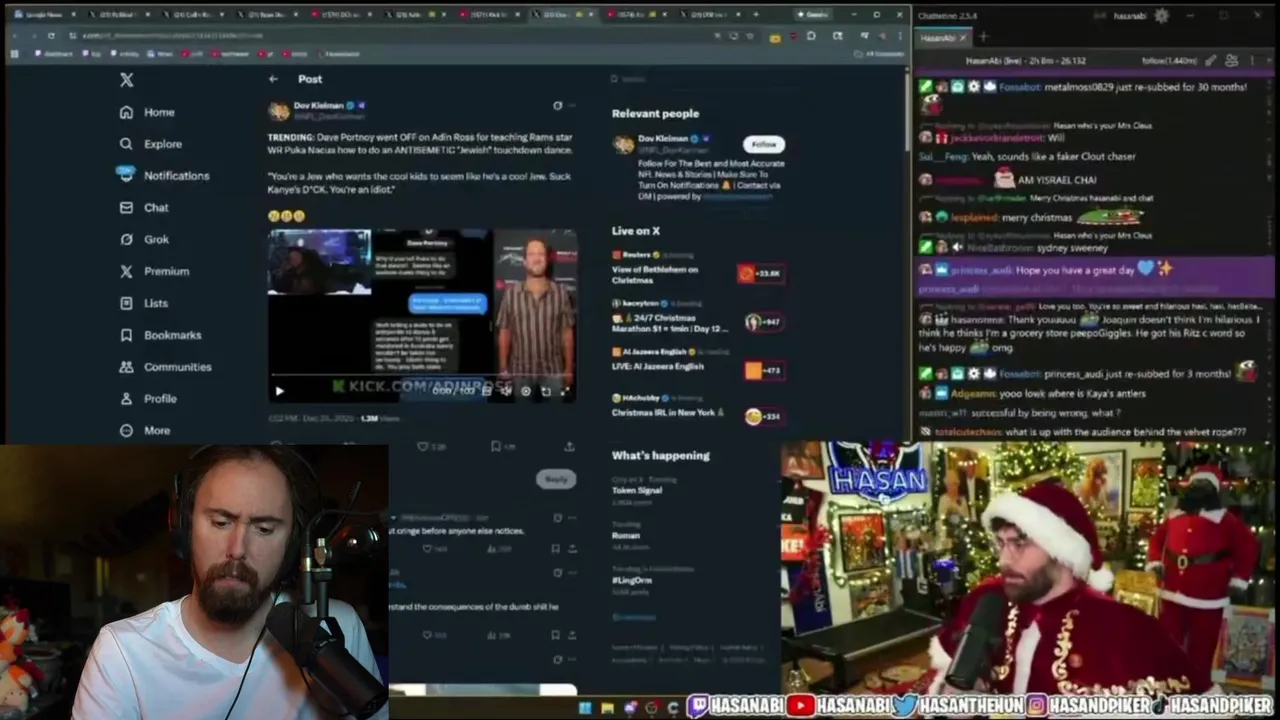Screen dimensions: 1280x720
Task: Bookmark the main post
Action: coord(496,446)
